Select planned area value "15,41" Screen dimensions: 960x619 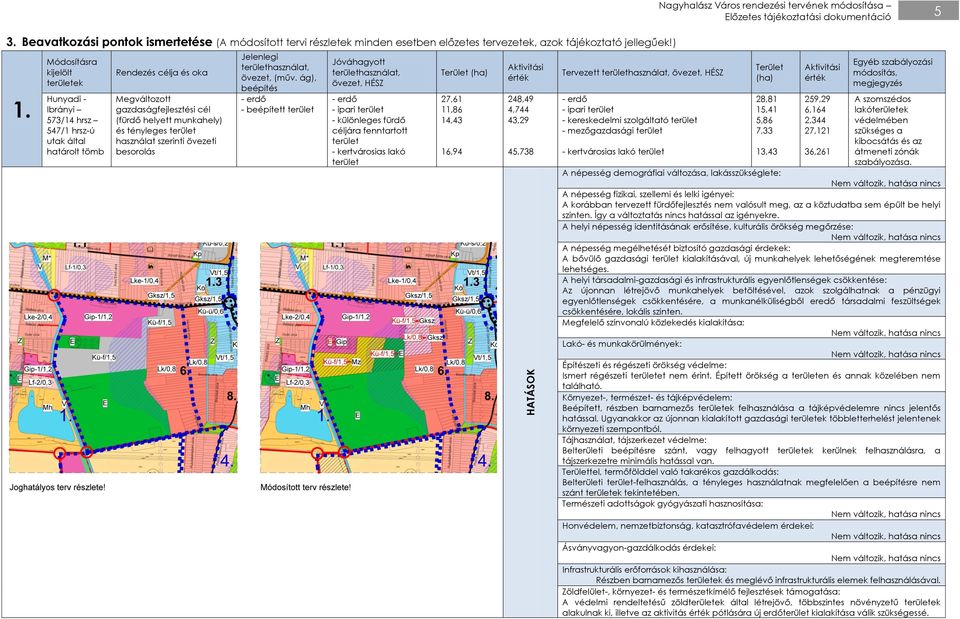coord(766,110)
